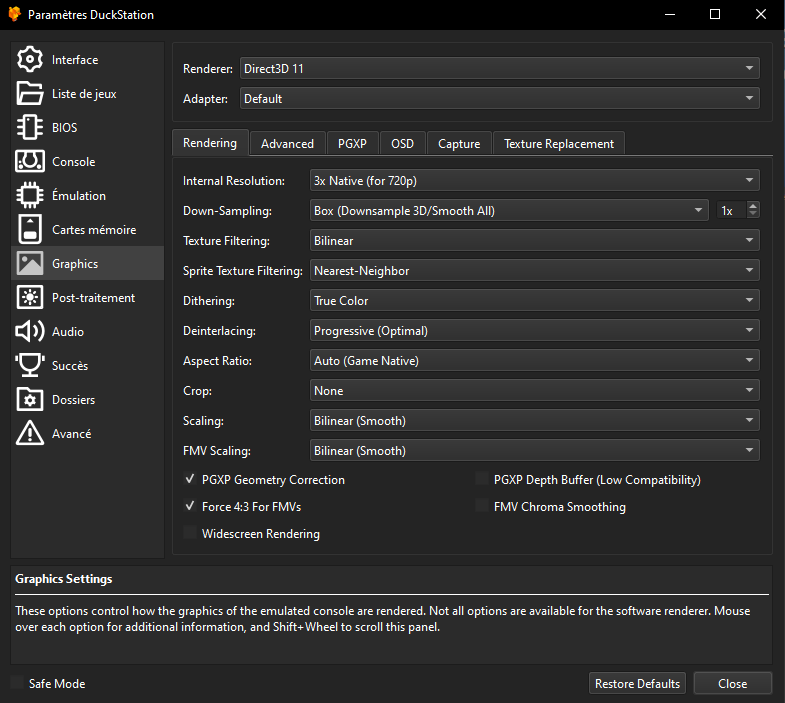
Task: Enable Widescreen Rendering checkbox
Action: [x=190, y=533]
